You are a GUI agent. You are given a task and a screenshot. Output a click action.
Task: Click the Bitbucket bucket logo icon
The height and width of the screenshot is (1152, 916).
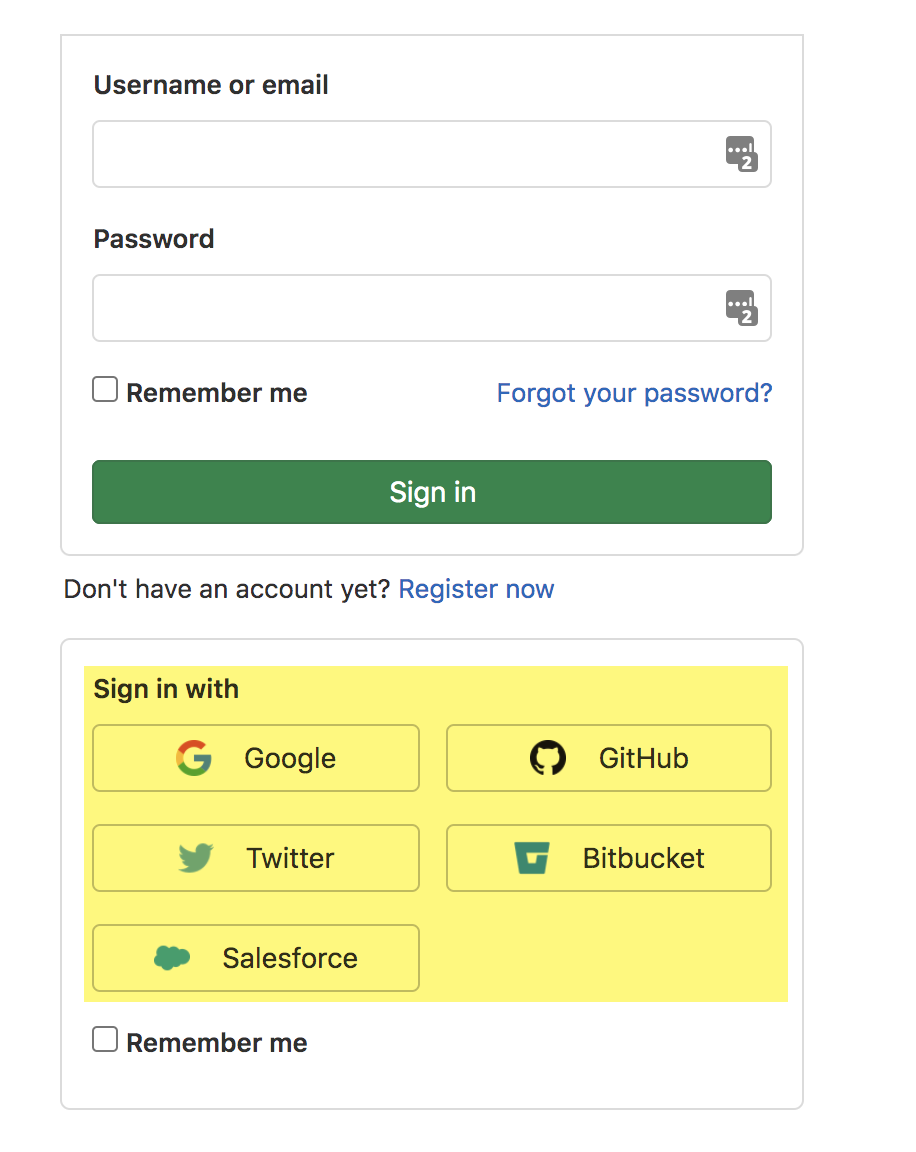532,858
